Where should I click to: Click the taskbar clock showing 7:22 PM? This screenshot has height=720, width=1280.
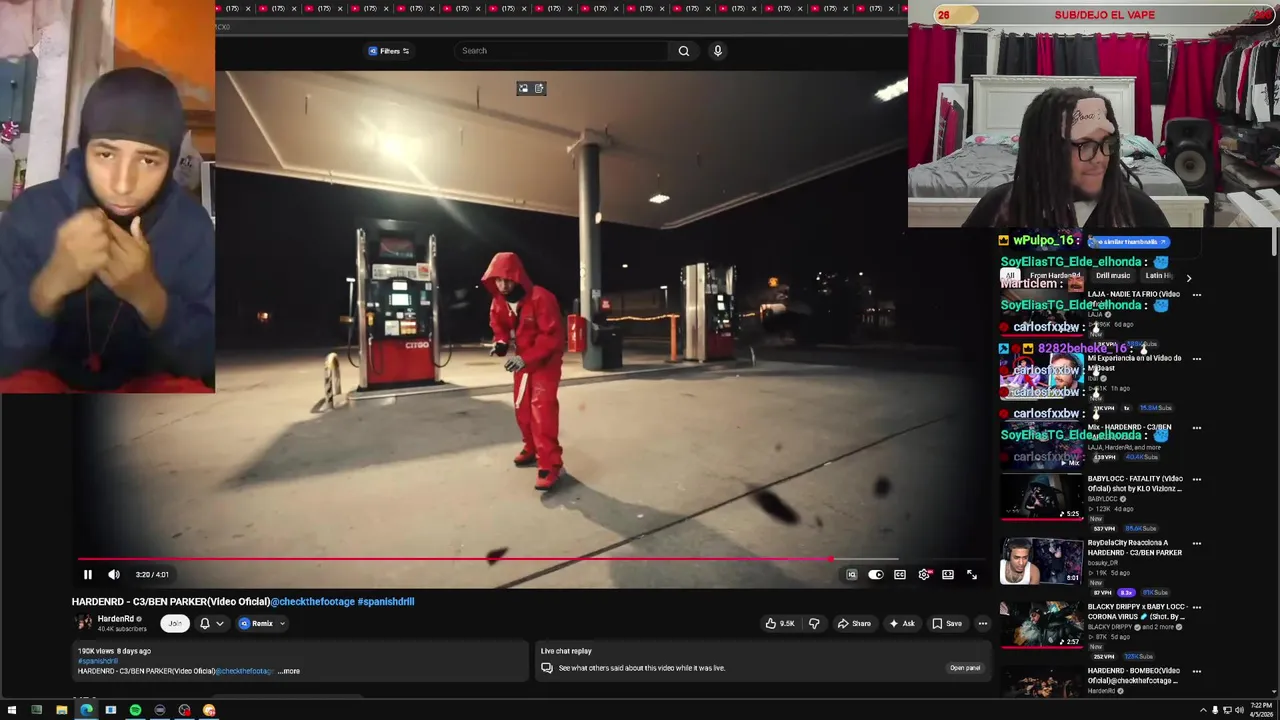(x=1261, y=710)
